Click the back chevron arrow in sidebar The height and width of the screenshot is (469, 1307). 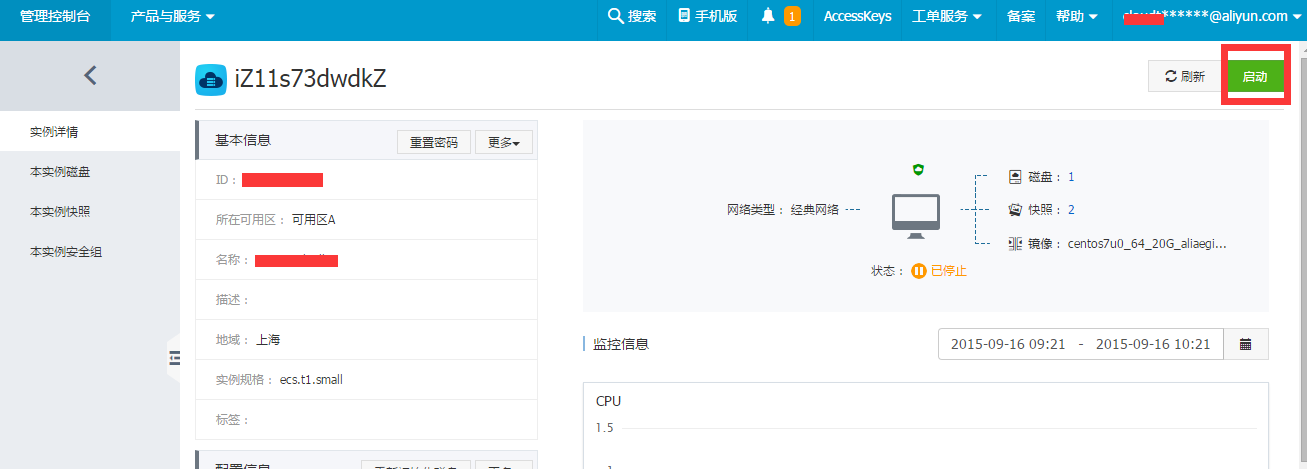90,75
